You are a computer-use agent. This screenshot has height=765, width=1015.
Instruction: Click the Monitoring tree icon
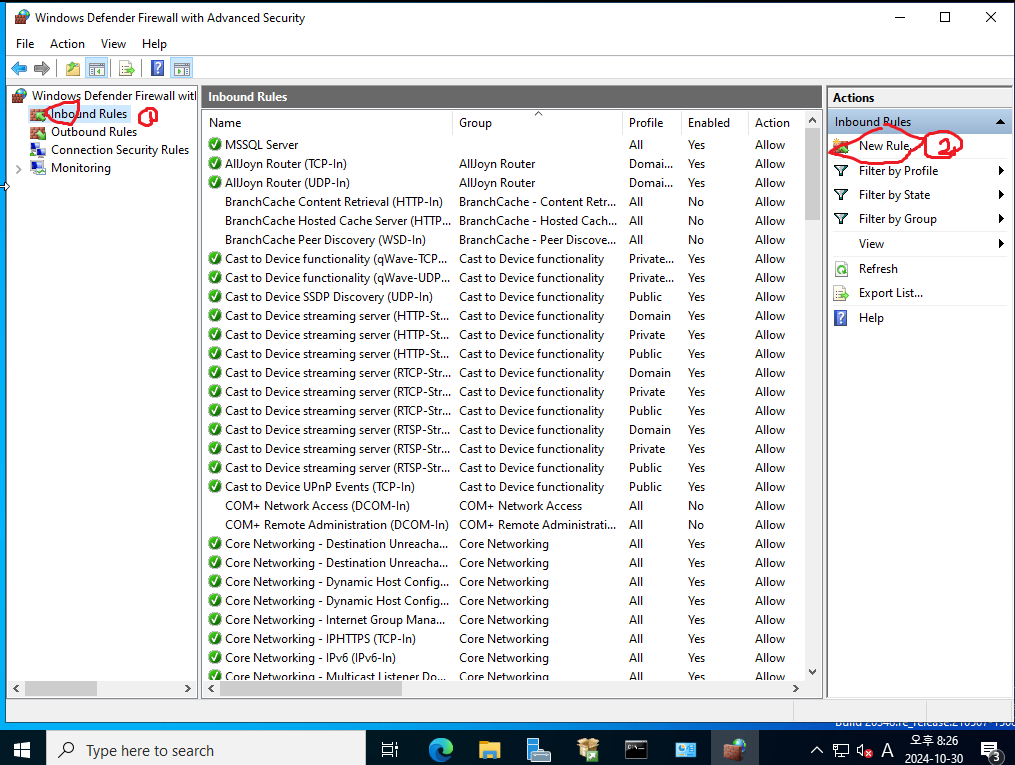[38, 168]
